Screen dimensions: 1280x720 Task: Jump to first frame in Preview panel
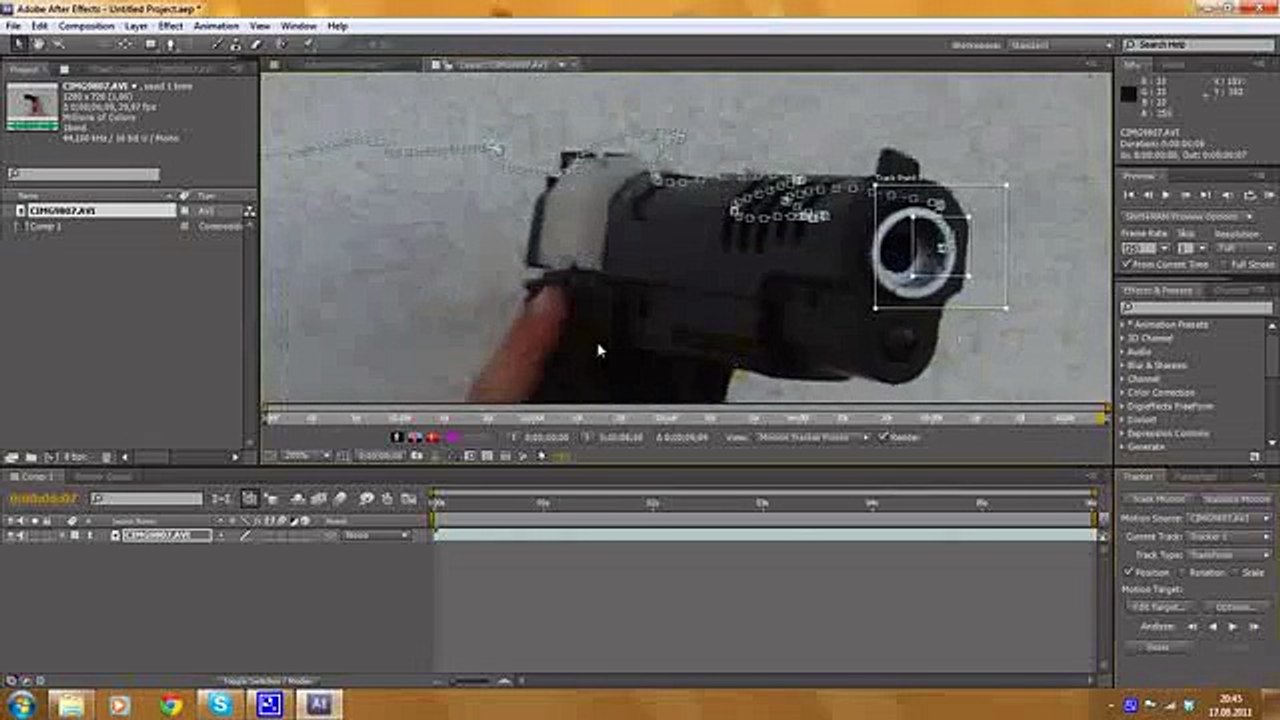1129,195
